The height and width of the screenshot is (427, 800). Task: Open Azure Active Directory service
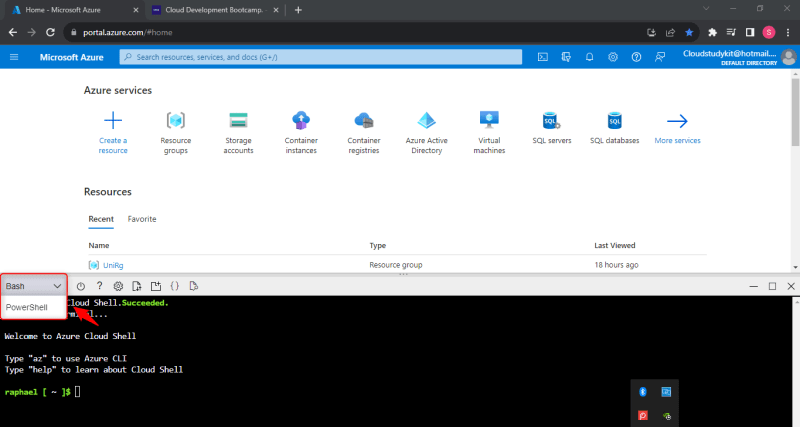(427, 133)
